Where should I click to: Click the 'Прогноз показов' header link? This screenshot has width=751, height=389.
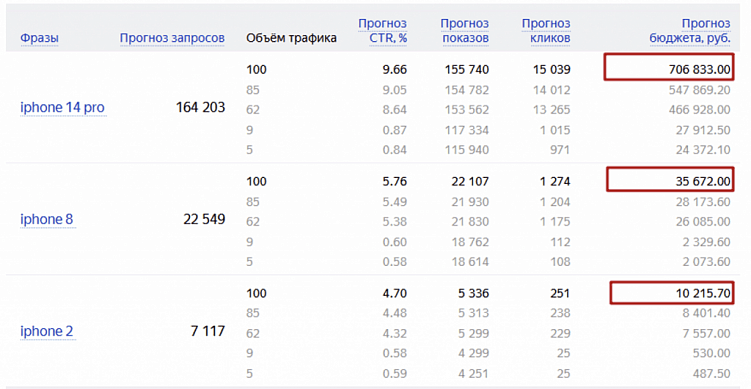[x=465, y=30]
